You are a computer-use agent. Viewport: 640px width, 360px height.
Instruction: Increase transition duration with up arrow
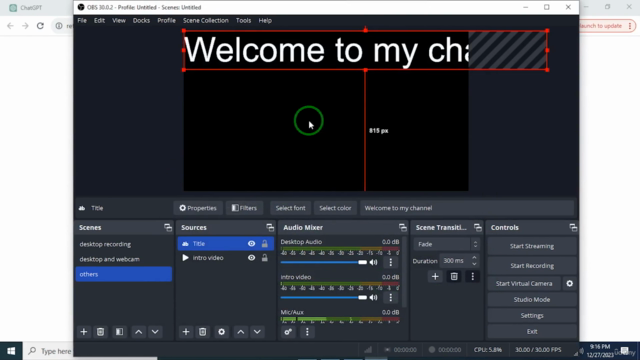pos(474,258)
